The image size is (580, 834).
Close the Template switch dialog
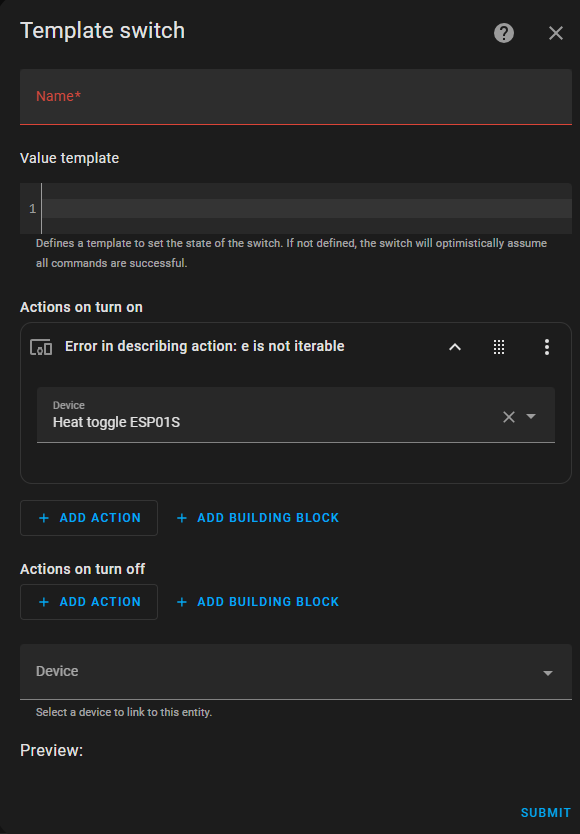tap(556, 33)
